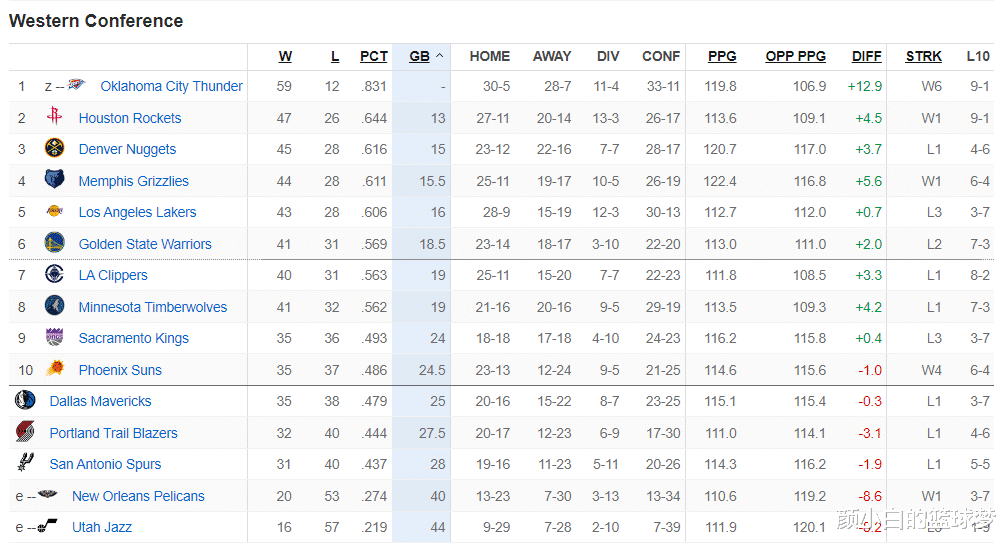Open the Los Angeles Lakers team link
1008x545 pixels.
(x=138, y=212)
